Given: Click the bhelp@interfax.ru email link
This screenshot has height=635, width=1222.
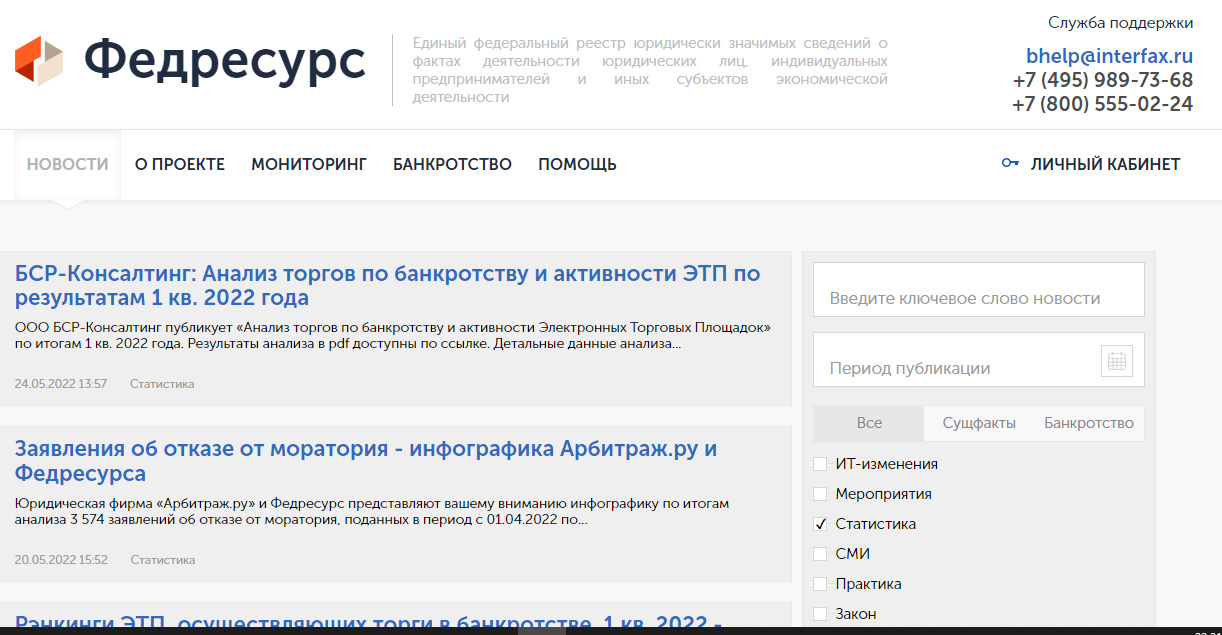Looking at the screenshot, I should coord(1109,56).
